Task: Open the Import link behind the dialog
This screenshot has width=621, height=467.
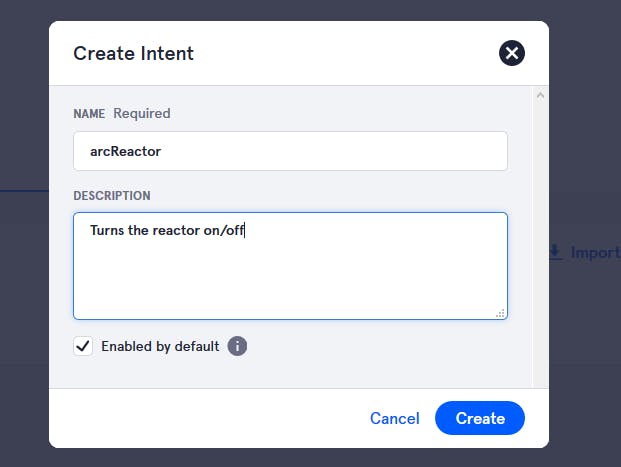Action: click(x=595, y=253)
